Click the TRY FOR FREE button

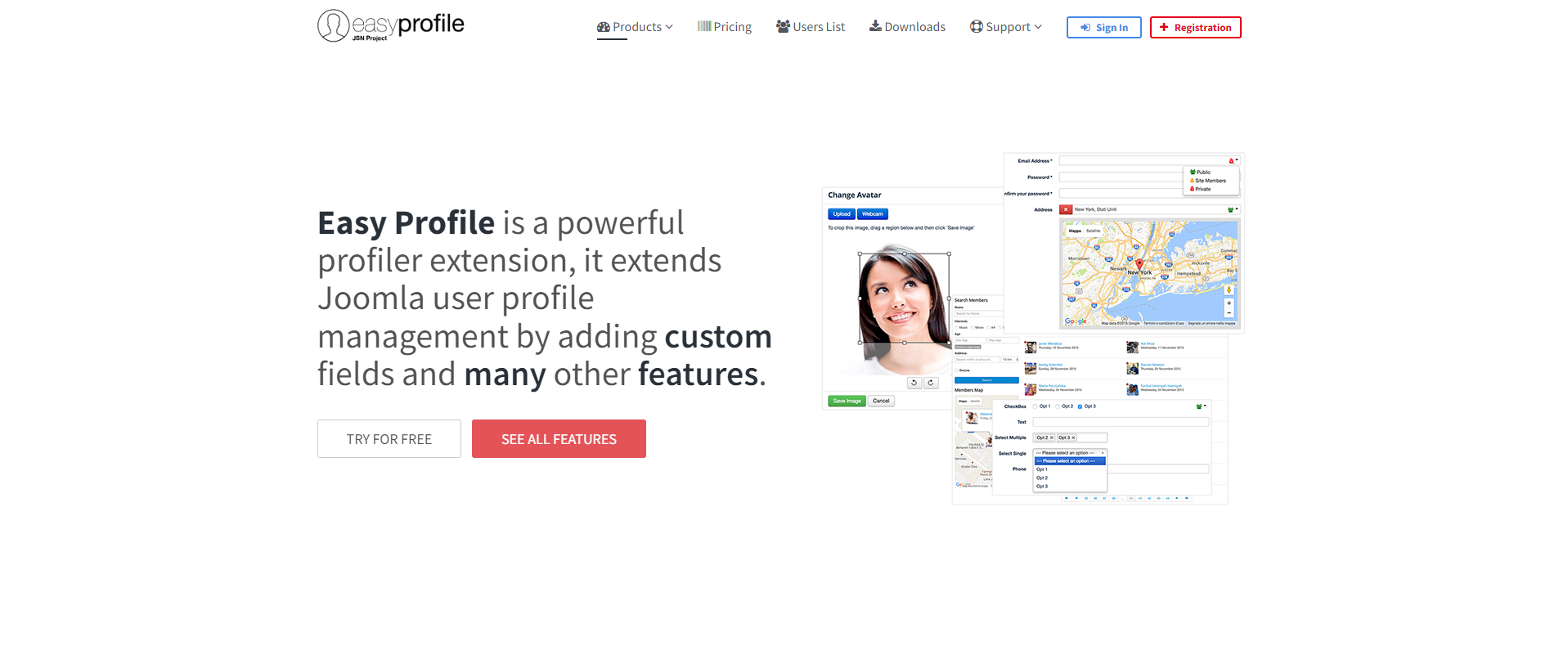click(389, 439)
